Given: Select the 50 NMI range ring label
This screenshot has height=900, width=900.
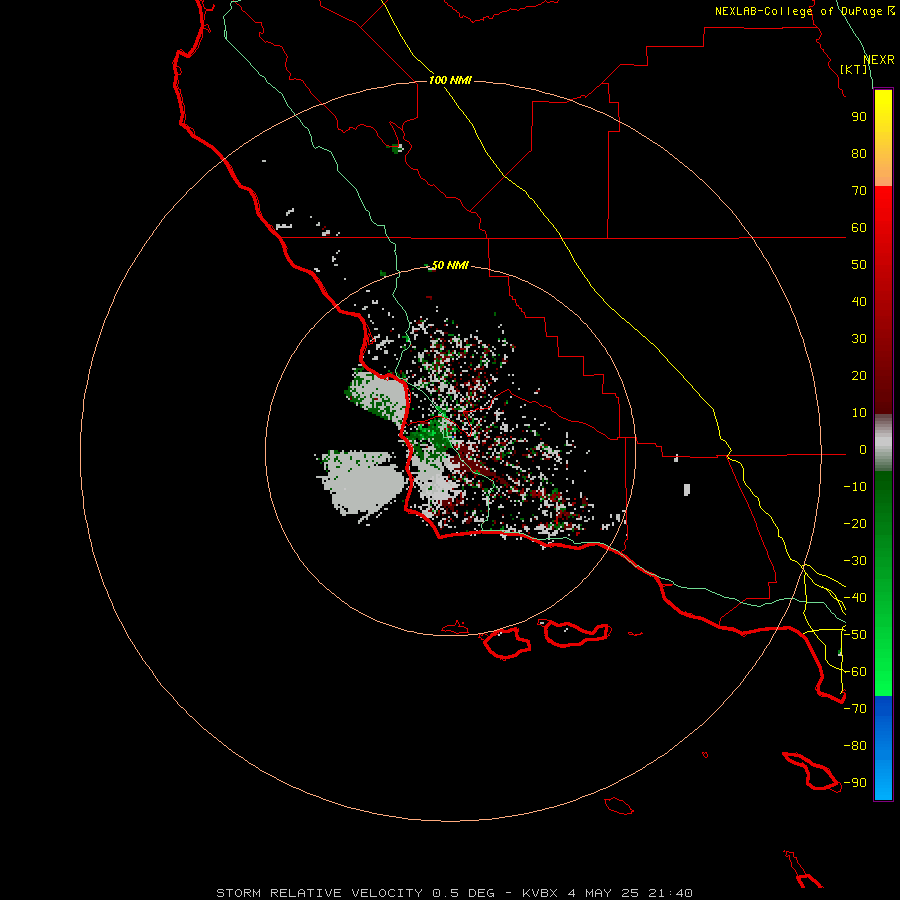Looking at the screenshot, I should pos(450,265).
